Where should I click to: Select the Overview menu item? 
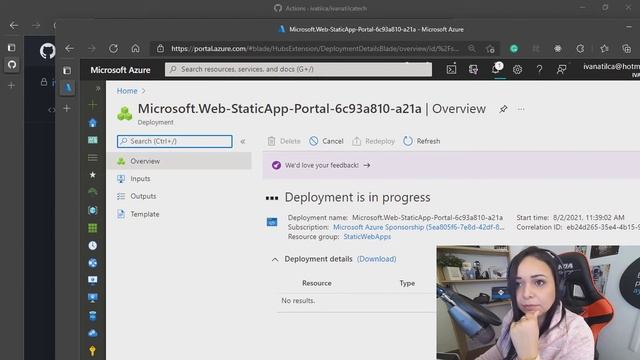click(179, 161)
